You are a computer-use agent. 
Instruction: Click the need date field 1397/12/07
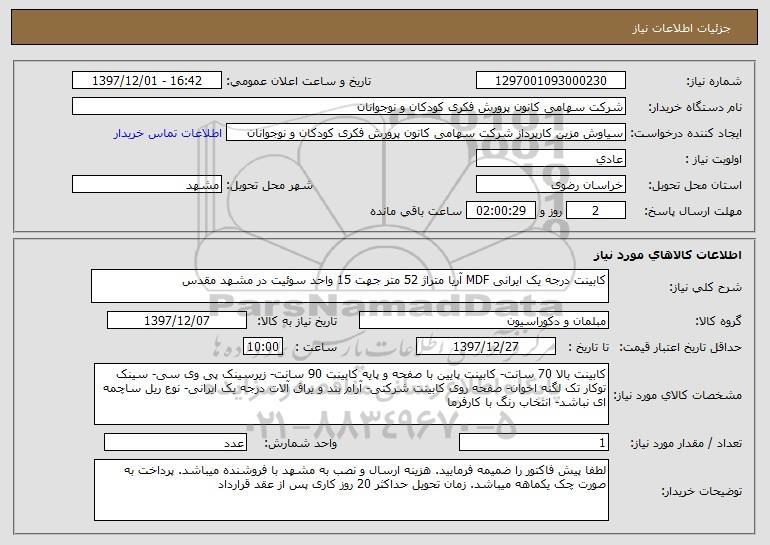coord(177,321)
